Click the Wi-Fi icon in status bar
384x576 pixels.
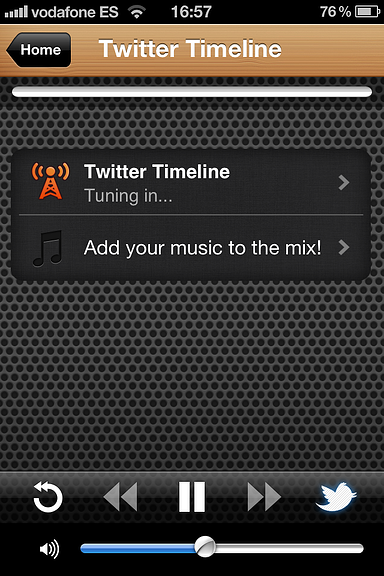[137, 12]
